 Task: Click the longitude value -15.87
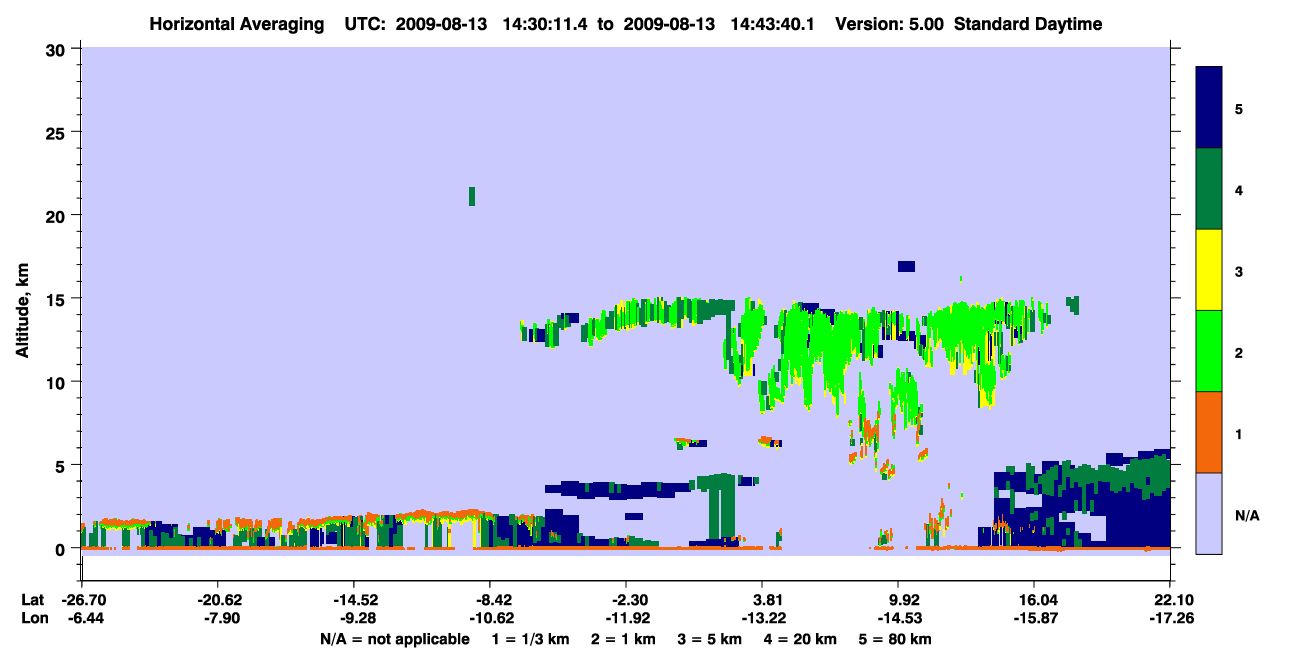click(1034, 619)
